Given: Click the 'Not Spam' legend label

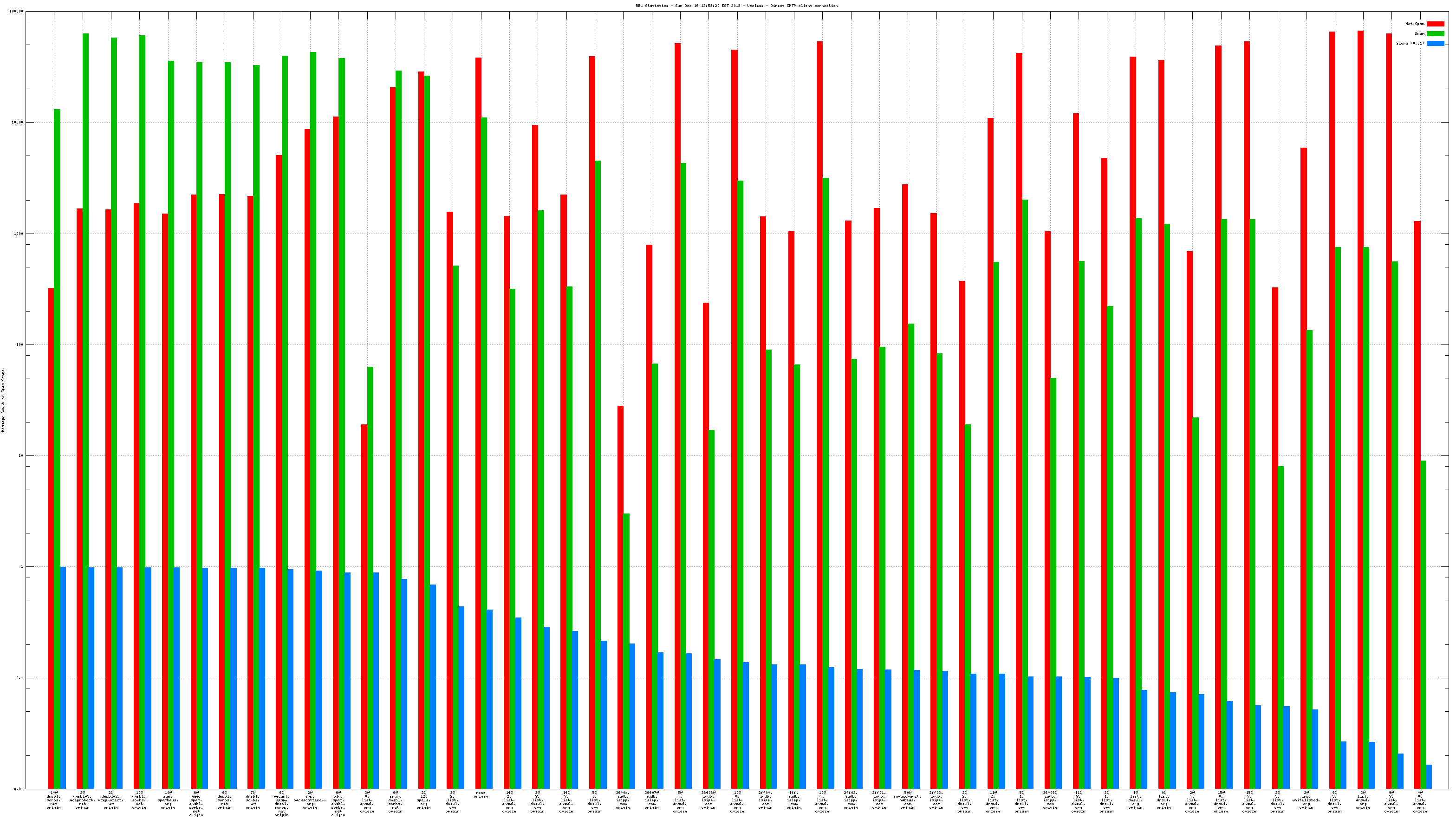Looking at the screenshot, I should point(1415,24).
